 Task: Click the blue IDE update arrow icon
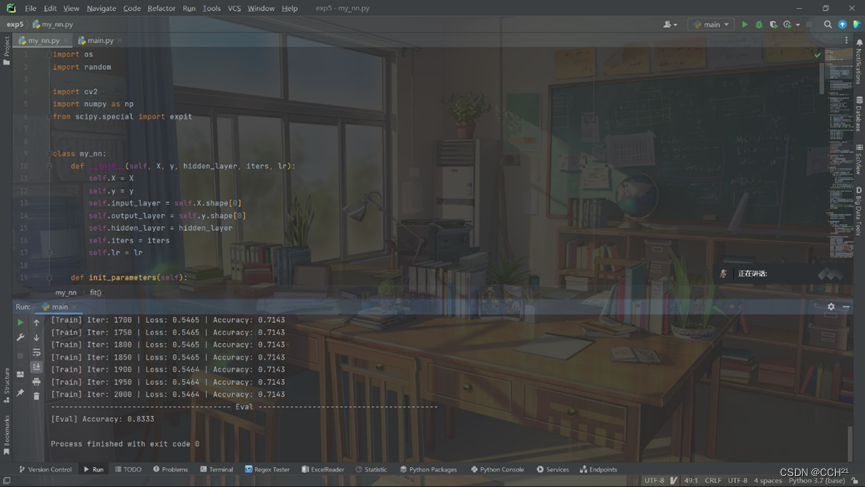click(842, 24)
